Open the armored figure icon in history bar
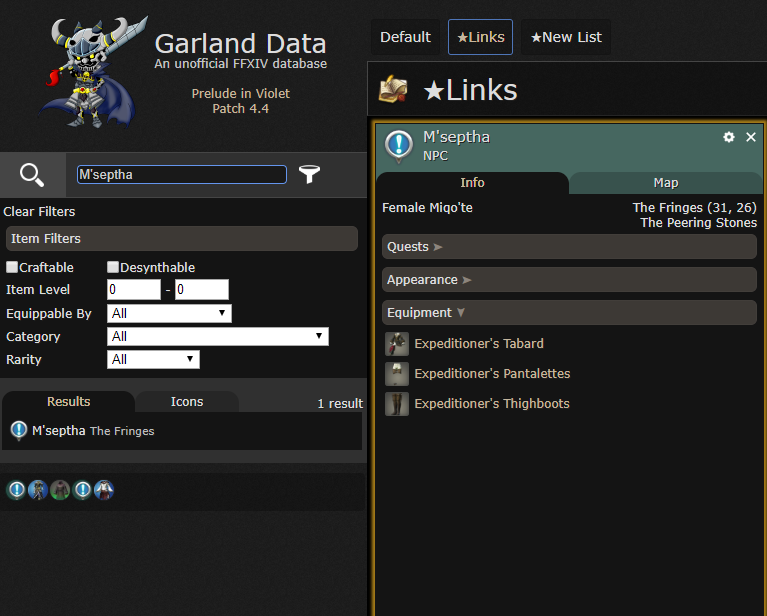767x616 pixels. tap(38, 490)
